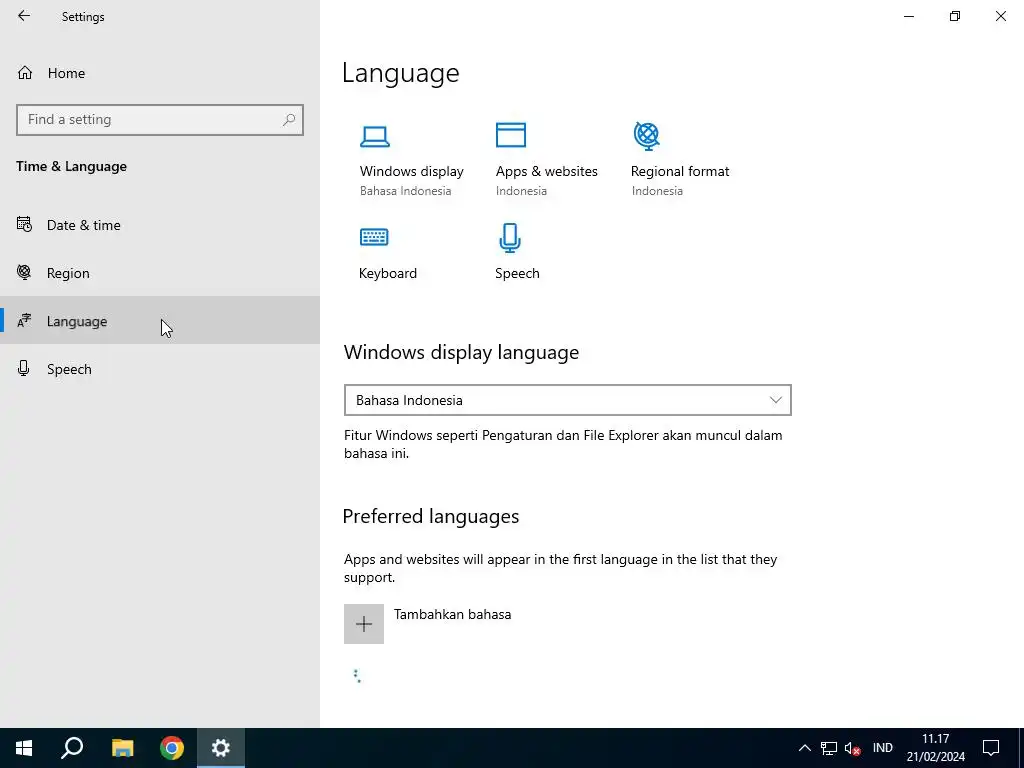This screenshot has height=768, width=1024.
Task: Minimize the Settings window
Action: (908, 16)
